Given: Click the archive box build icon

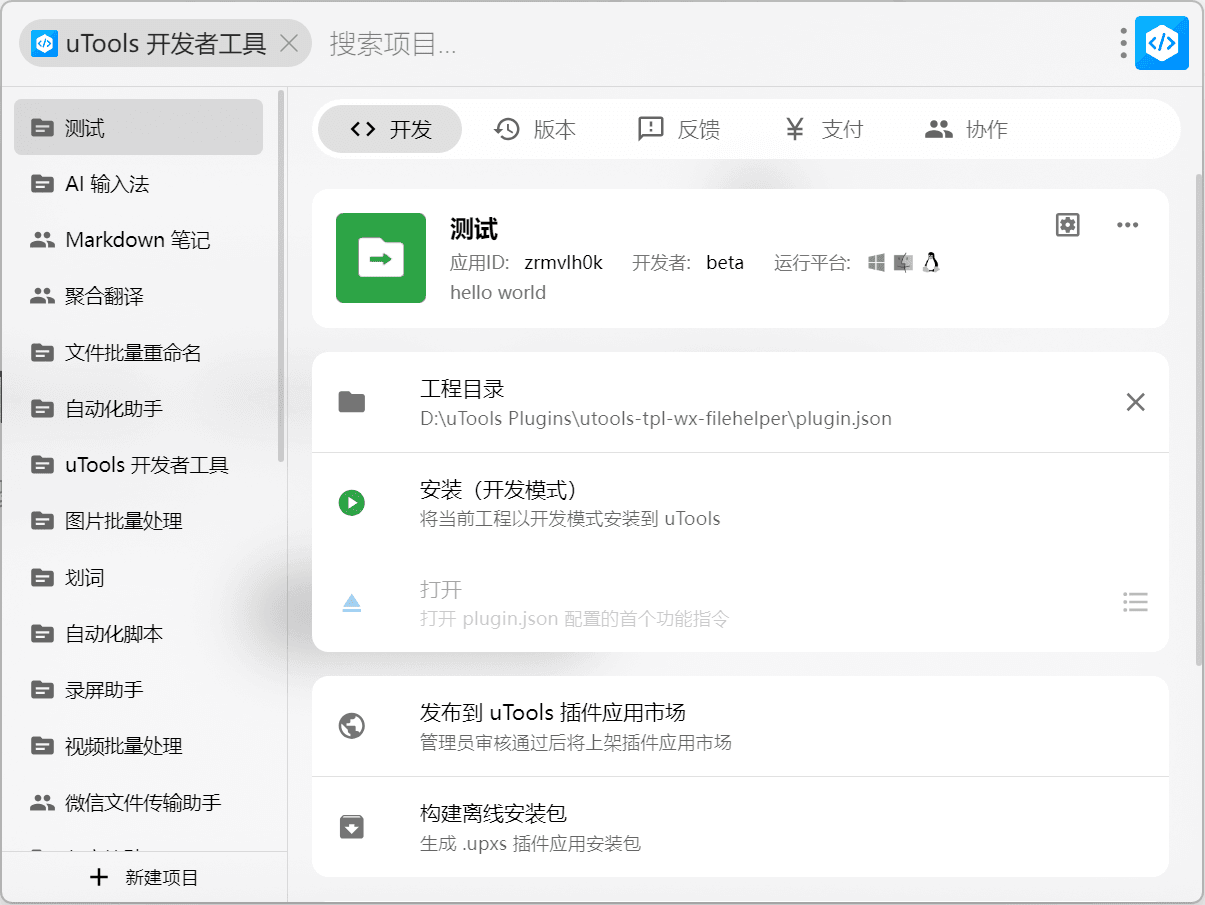Looking at the screenshot, I should coord(351,827).
